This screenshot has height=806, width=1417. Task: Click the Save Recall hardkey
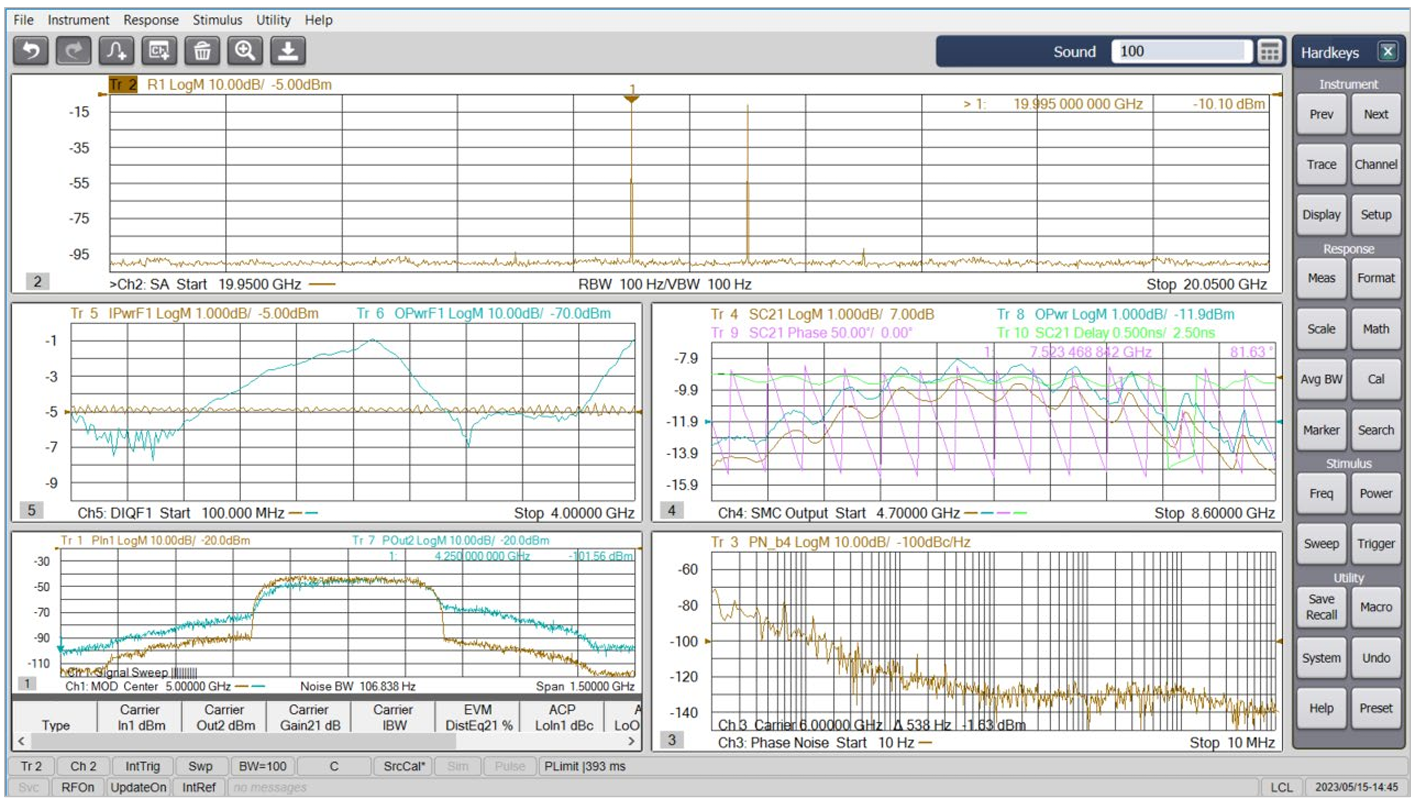tap(1321, 607)
